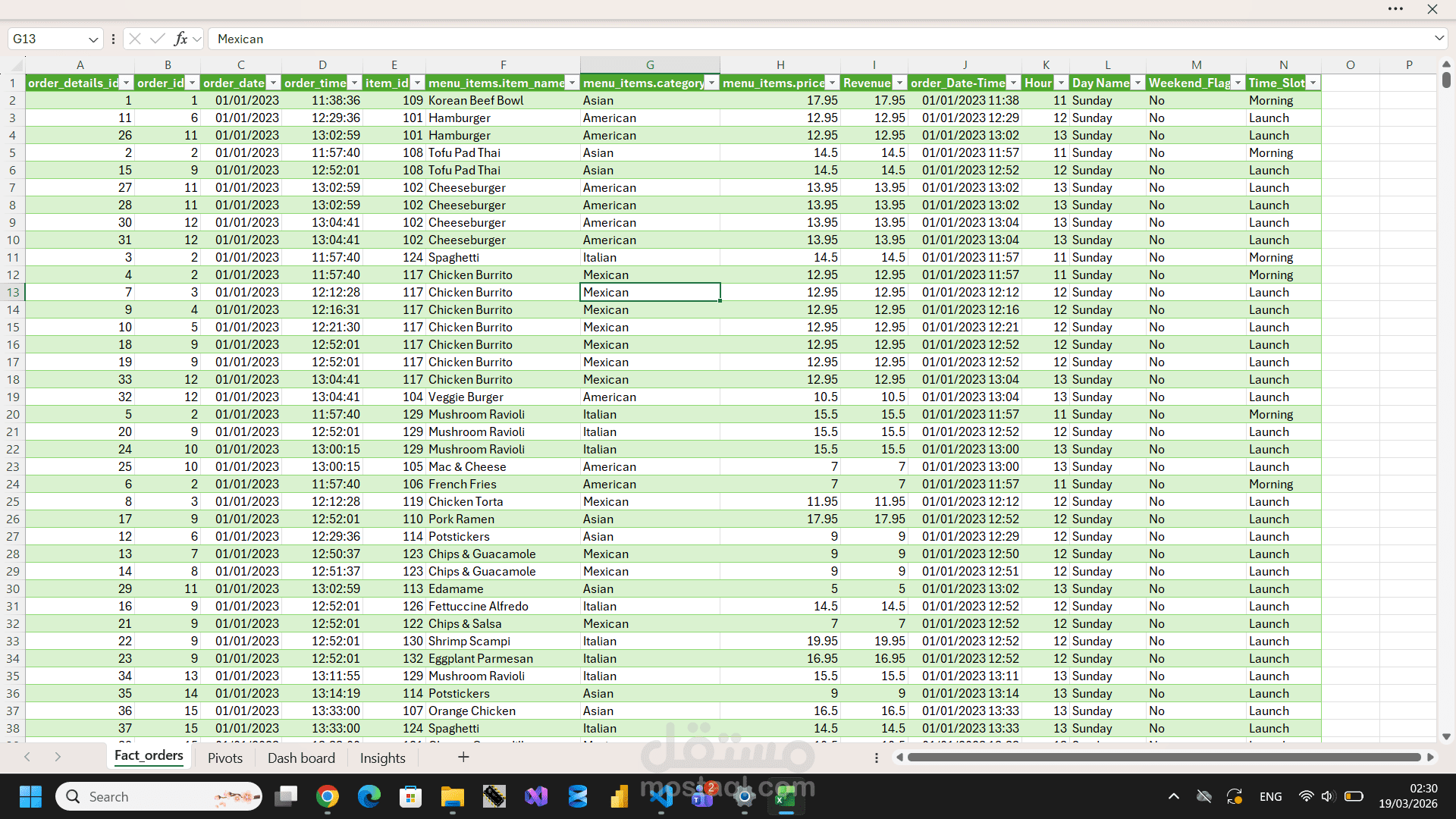Launch Google Chrome from taskbar
Image resolution: width=1456 pixels, height=819 pixels.
[x=328, y=796]
